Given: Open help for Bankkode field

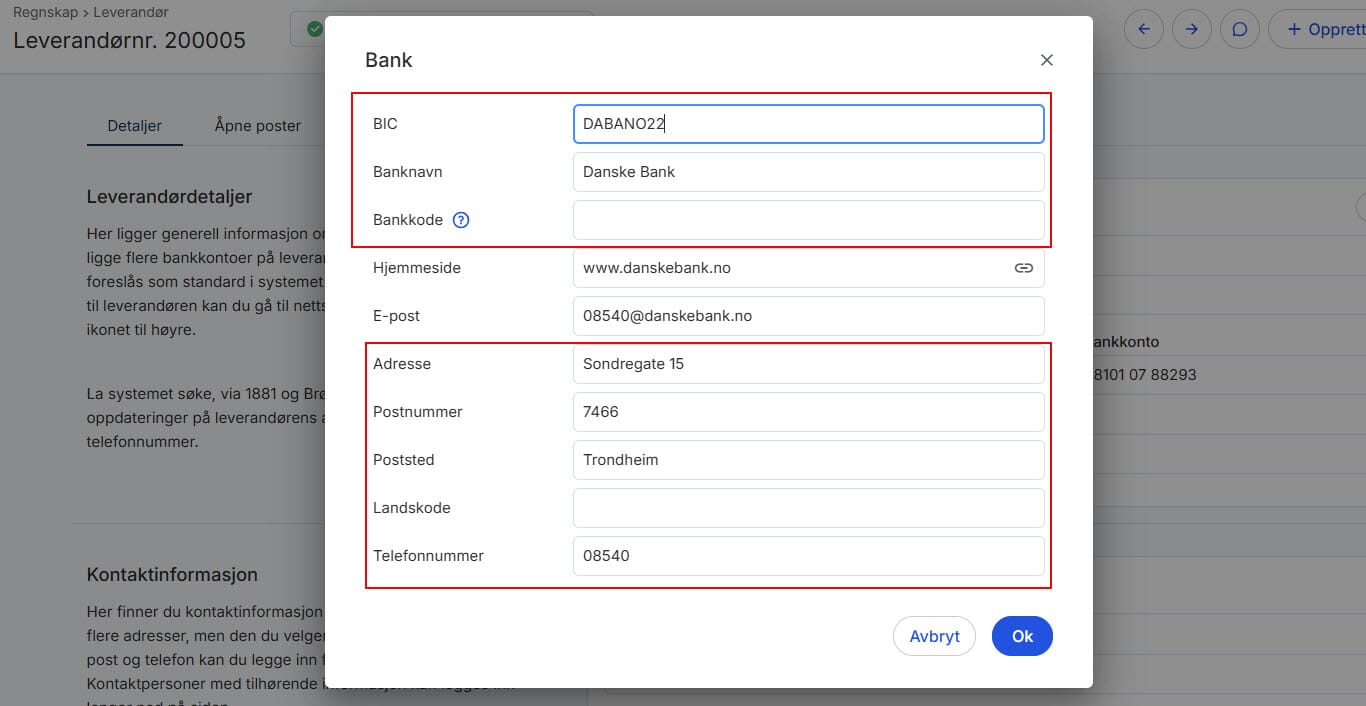Looking at the screenshot, I should point(461,220).
